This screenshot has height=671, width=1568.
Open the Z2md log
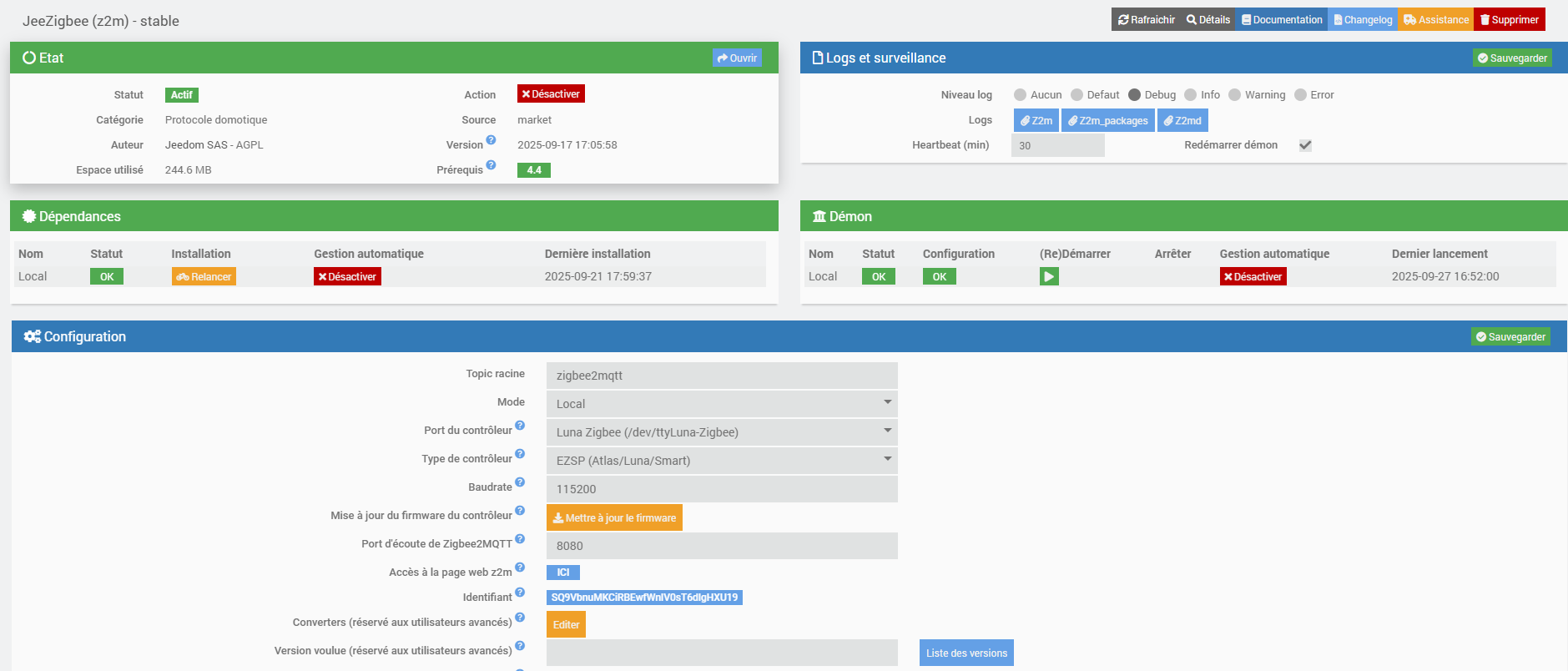pyautogui.click(x=1182, y=120)
